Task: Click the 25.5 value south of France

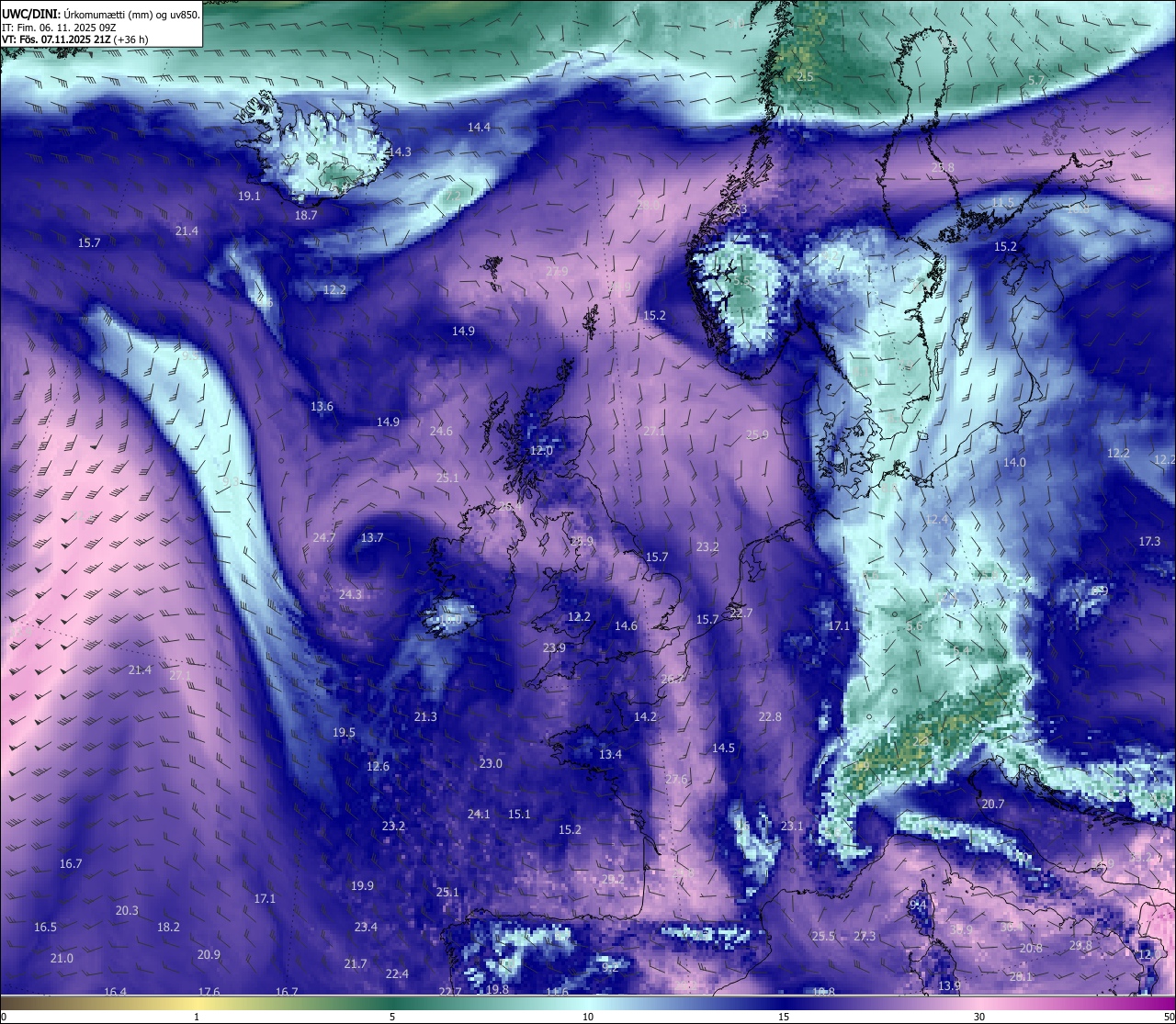Action: pos(823,936)
